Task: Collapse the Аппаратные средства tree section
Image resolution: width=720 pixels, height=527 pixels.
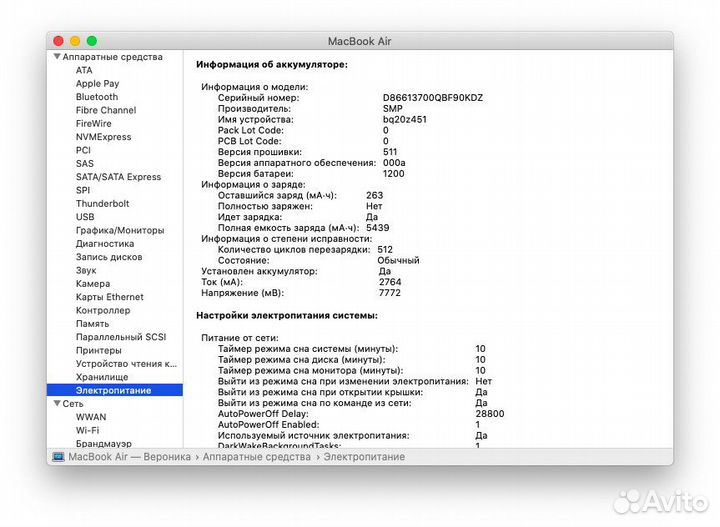Action: [57, 56]
